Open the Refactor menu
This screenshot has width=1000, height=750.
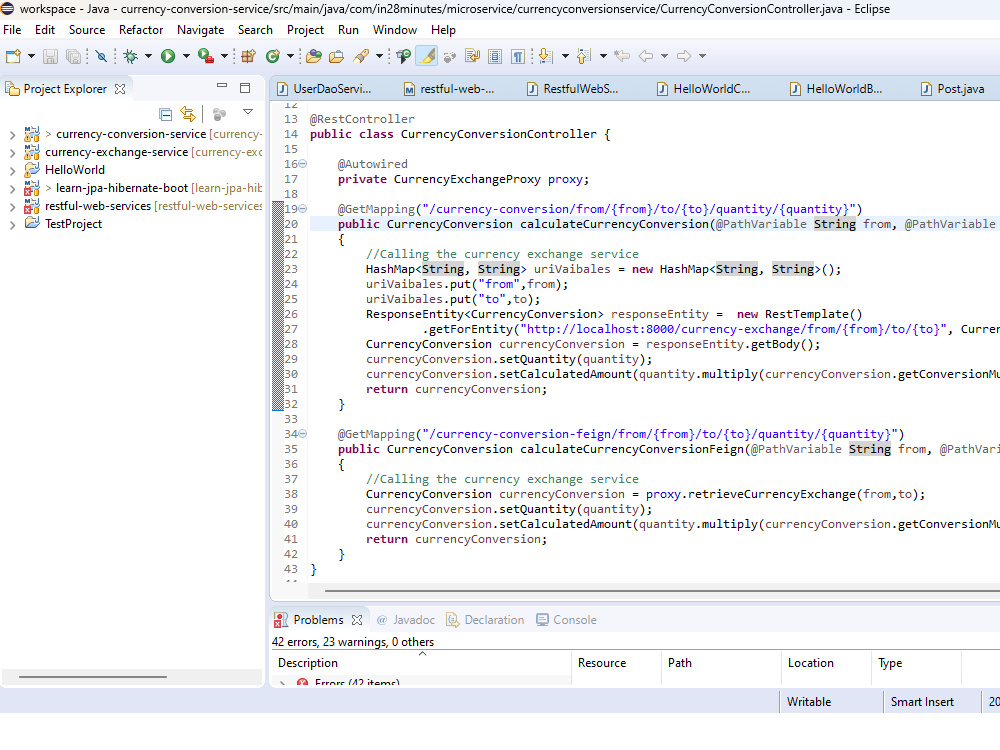point(141,30)
